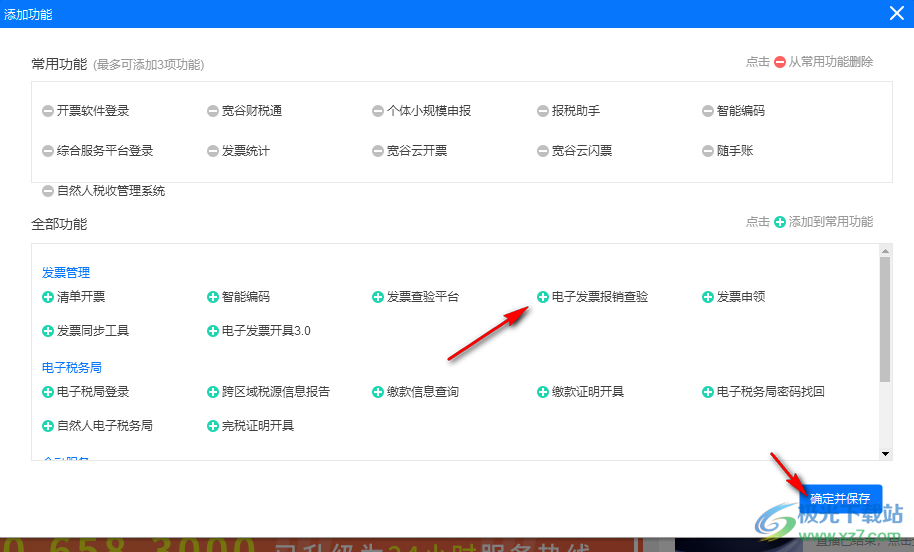Click the 电子发票开具3.0 text label
The width and height of the screenshot is (914, 552).
coord(266,331)
